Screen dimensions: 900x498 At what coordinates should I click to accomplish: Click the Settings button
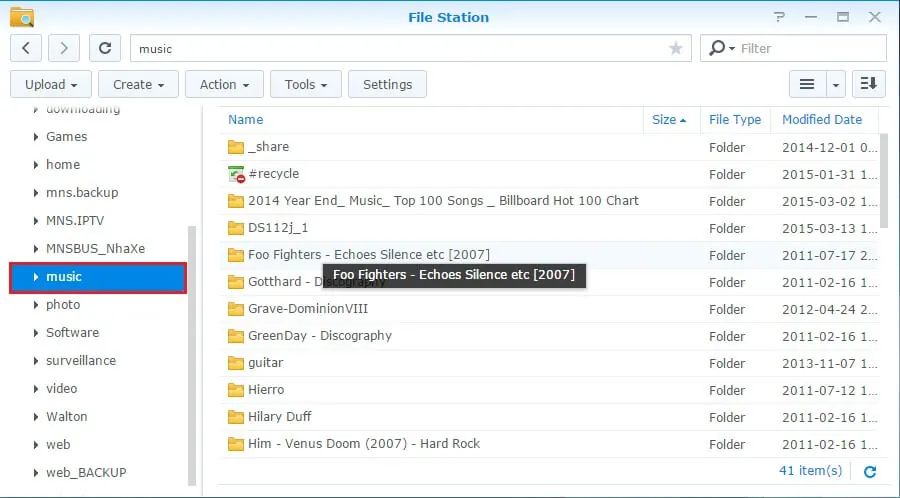pos(387,84)
